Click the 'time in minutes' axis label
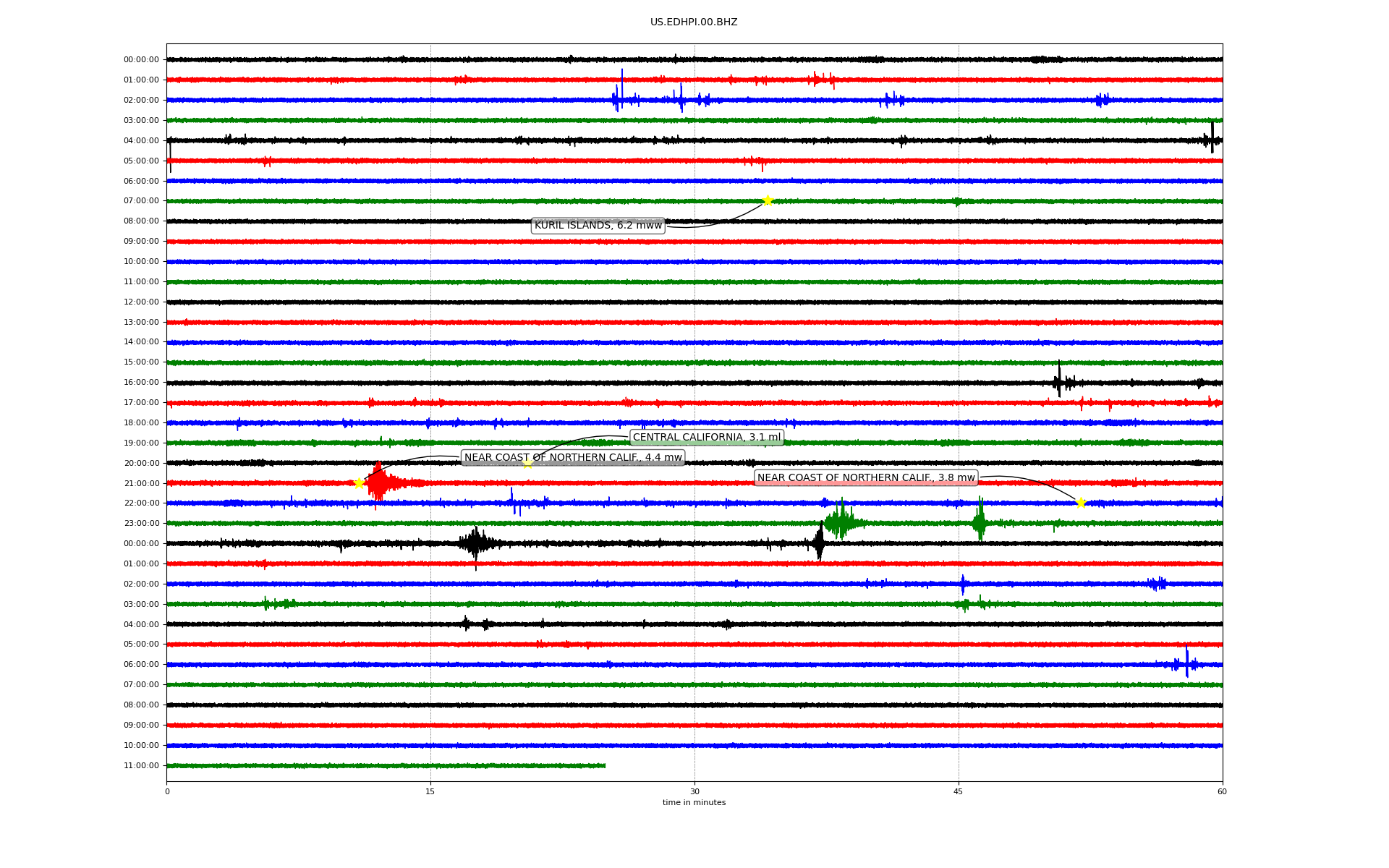This screenshot has width=1389, height=868. (x=694, y=802)
